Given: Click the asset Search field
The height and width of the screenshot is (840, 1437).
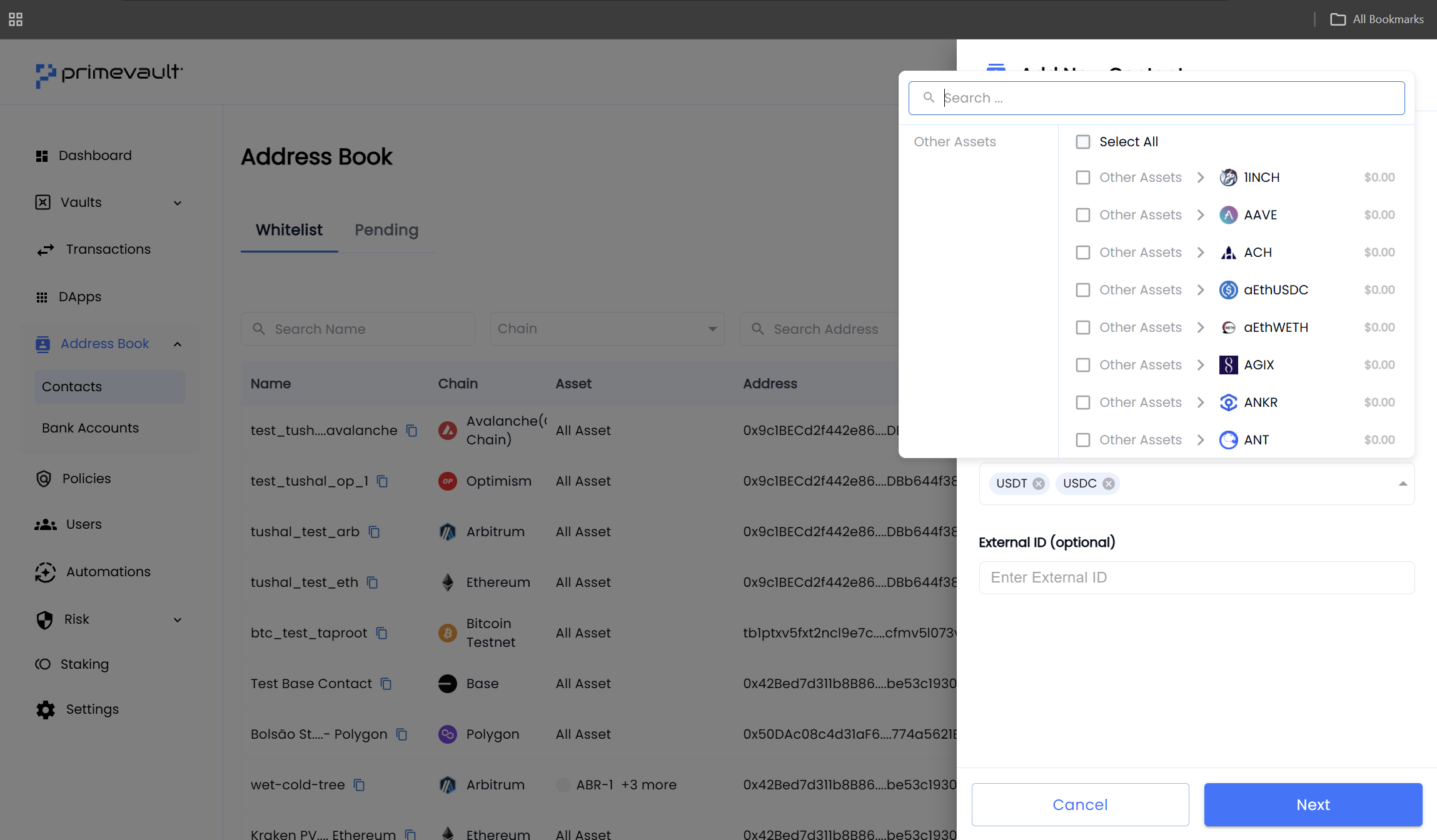Looking at the screenshot, I should [1156, 98].
